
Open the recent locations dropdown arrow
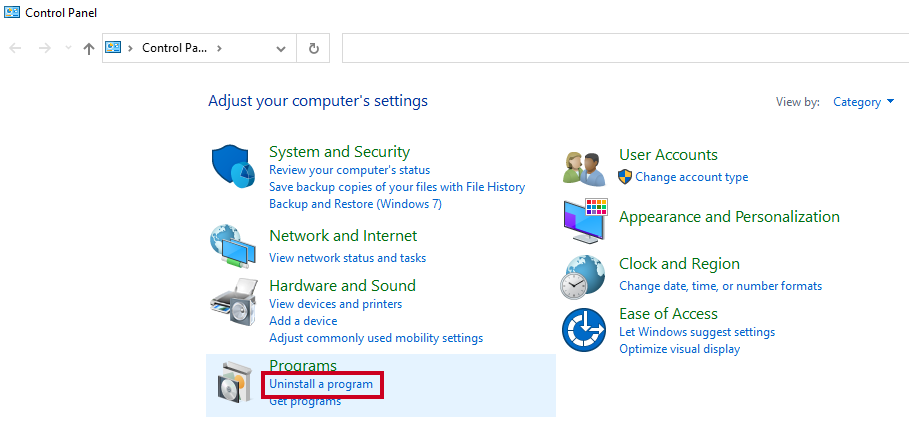pyautogui.click(x=68, y=48)
